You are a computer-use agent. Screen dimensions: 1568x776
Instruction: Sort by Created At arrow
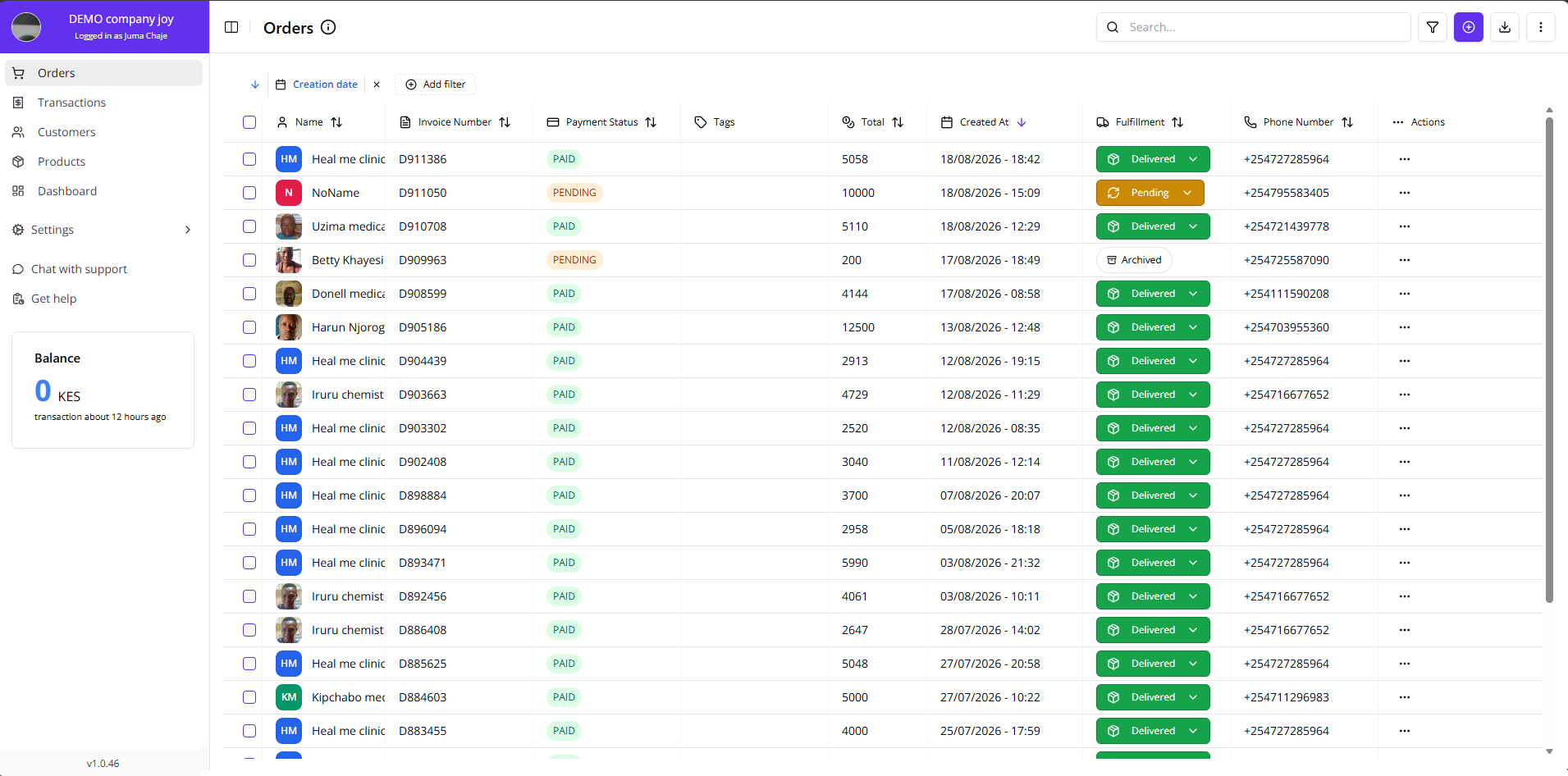[x=1022, y=122]
